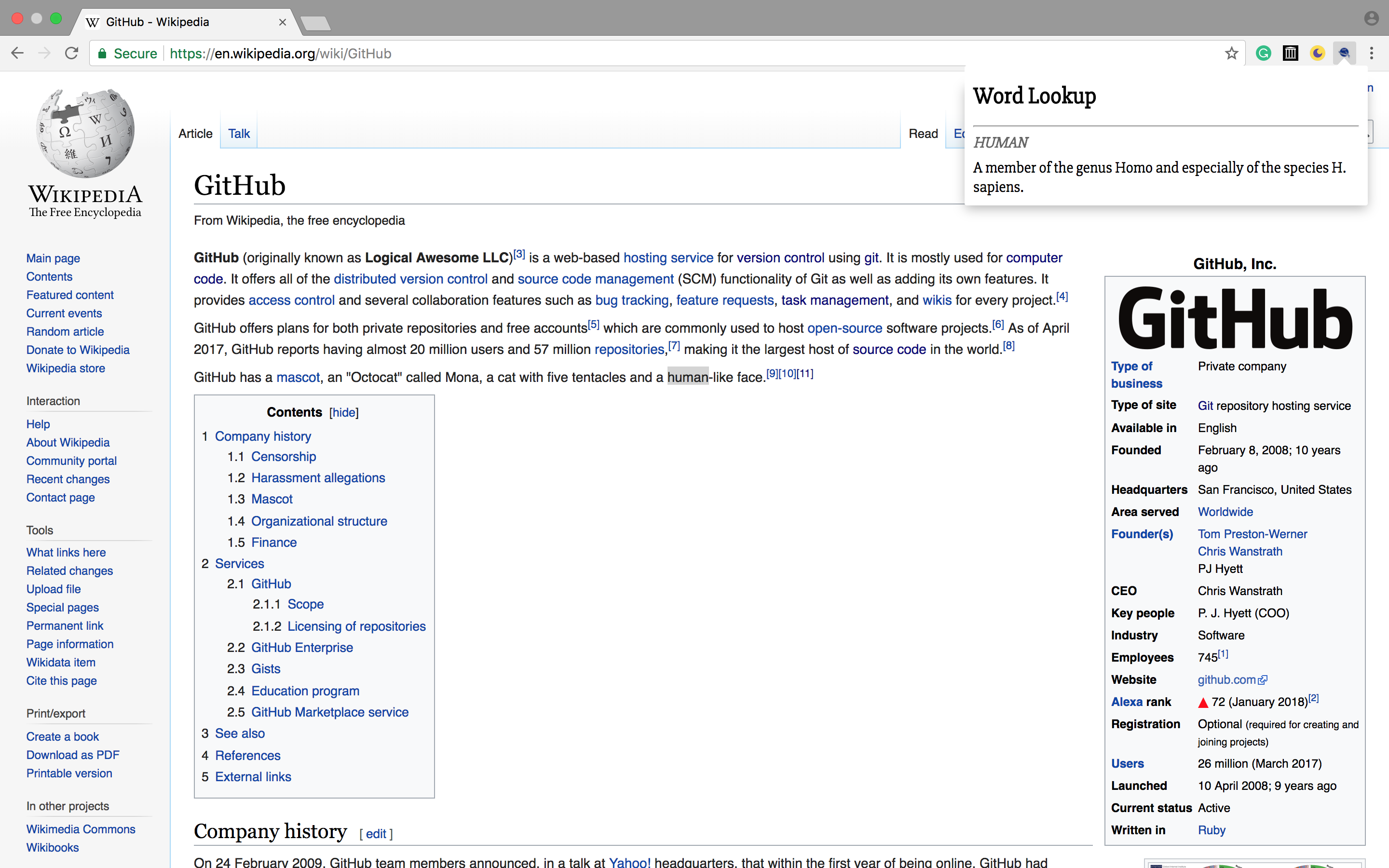The height and width of the screenshot is (868, 1389).
Task: Hide the Contents table
Action: coord(344,412)
